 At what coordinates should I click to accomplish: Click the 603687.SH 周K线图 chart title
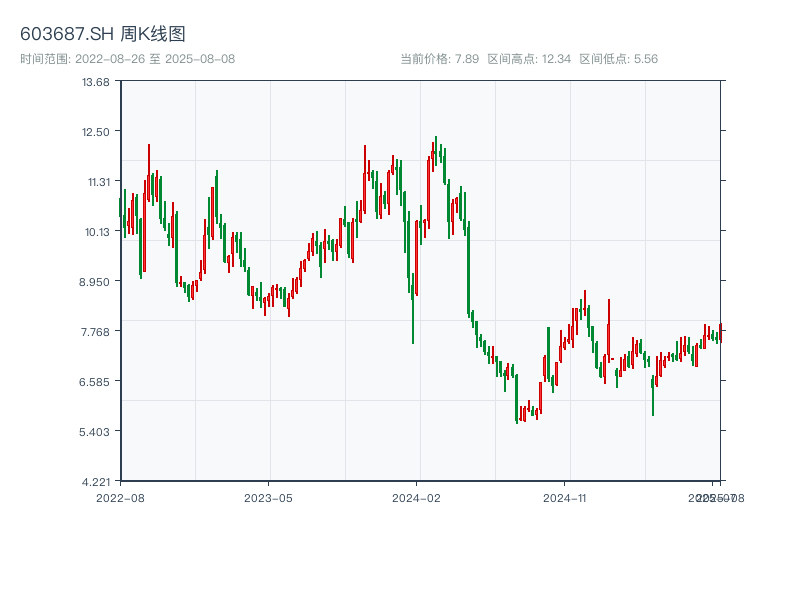coord(103,34)
